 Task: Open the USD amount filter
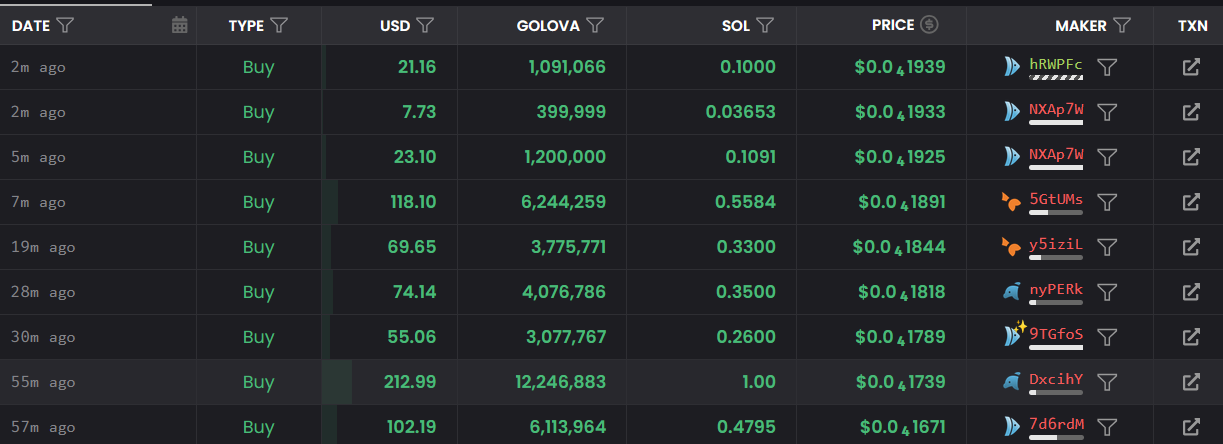coord(425,25)
